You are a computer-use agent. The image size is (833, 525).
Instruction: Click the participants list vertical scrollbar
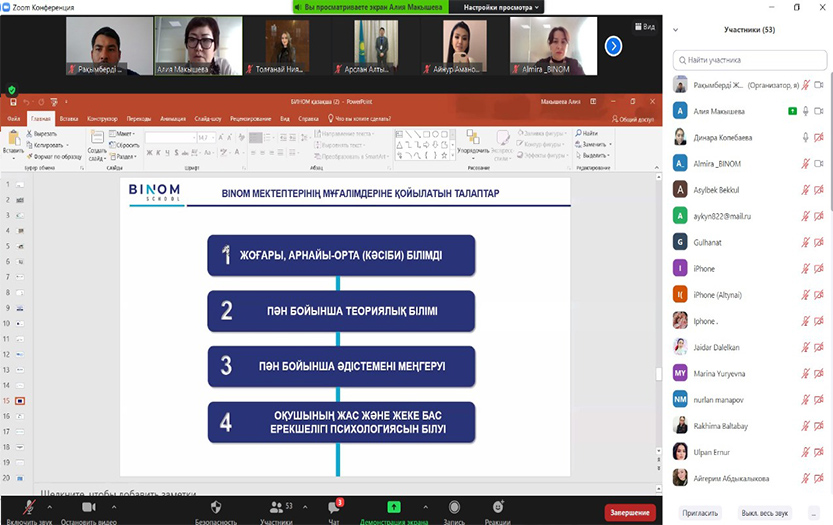(829, 250)
